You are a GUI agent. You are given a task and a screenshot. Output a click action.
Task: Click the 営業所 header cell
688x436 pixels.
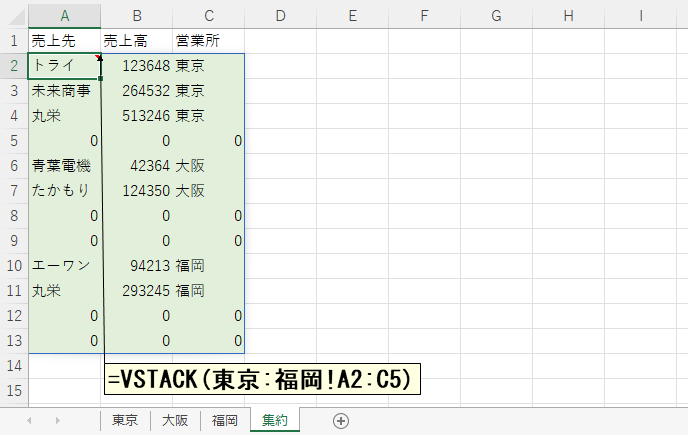tap(209, 41)
